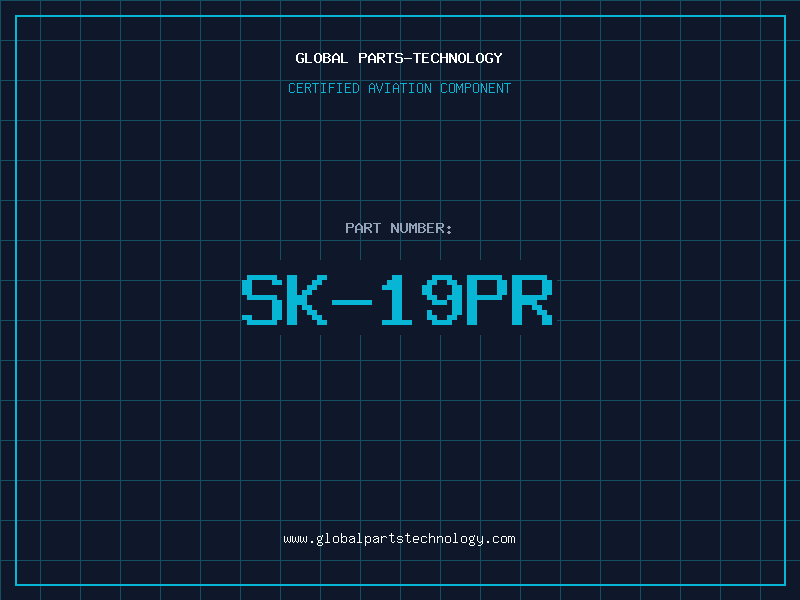This screenshot has width=800, height=600.
Task: Select the CERTIFIED AVIATION COMPONENT subtitle
Action: point(399,88)
